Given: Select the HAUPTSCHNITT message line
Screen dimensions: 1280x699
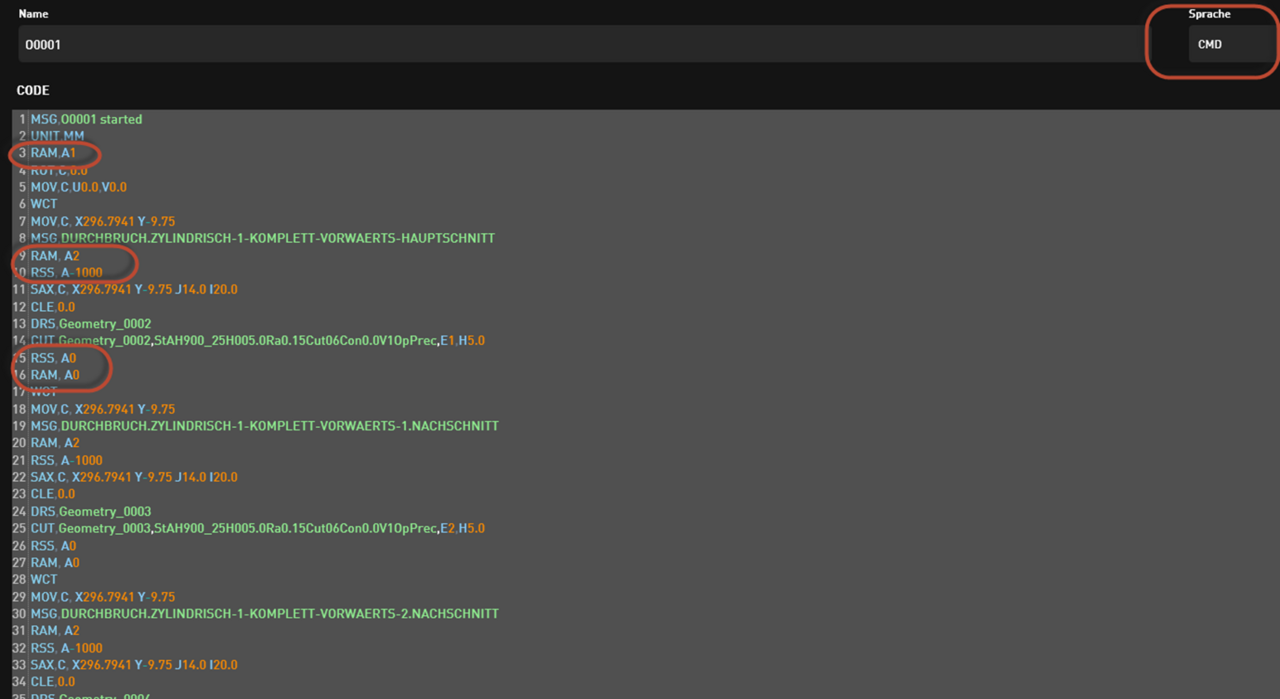Looking at the screenshot, I should click(263, 238).
